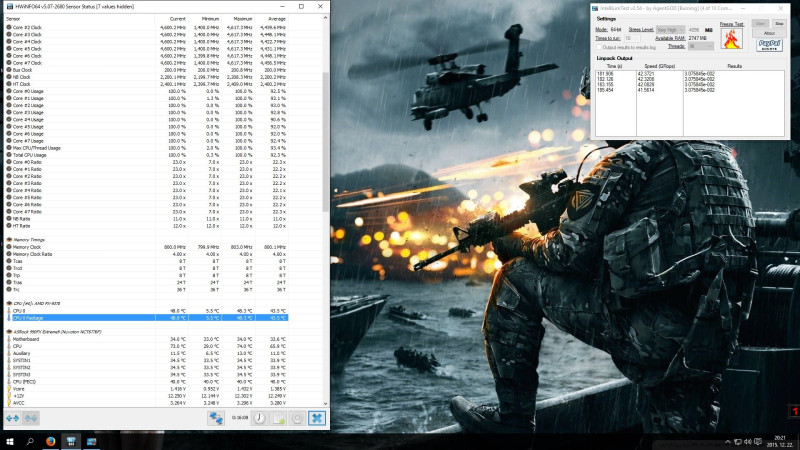The image size is (800, 450).
Task: Select the CPU 0 Package sensor row
Action: (x=146, y=318)
